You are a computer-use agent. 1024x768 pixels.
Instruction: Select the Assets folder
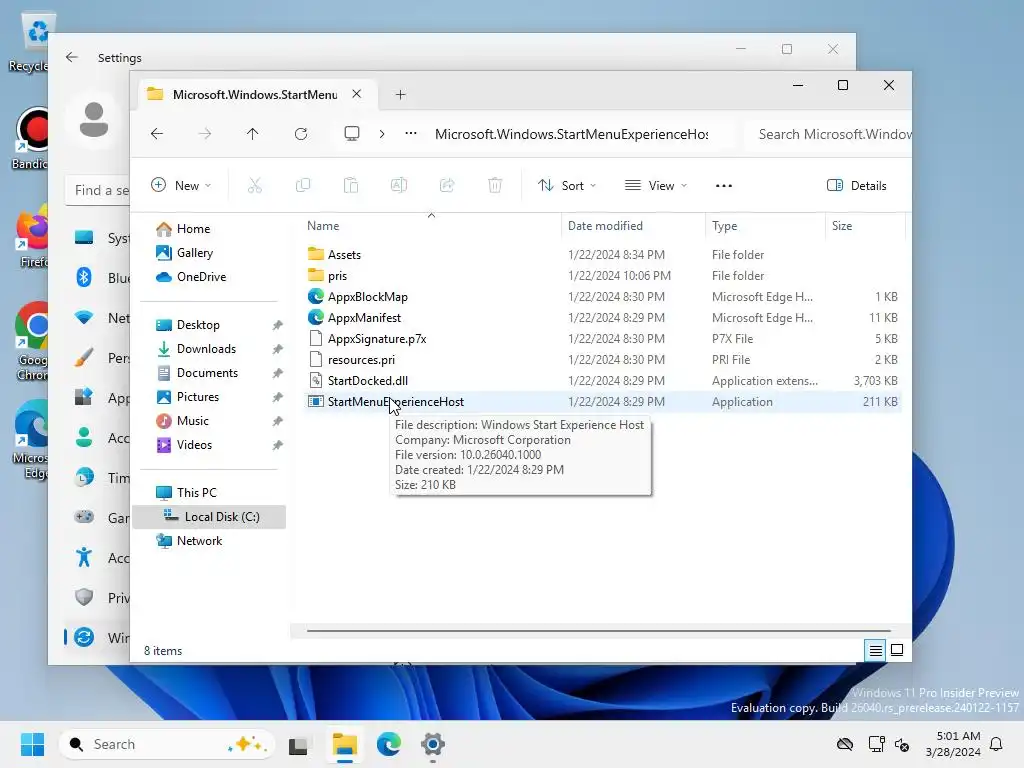[344, 255]
